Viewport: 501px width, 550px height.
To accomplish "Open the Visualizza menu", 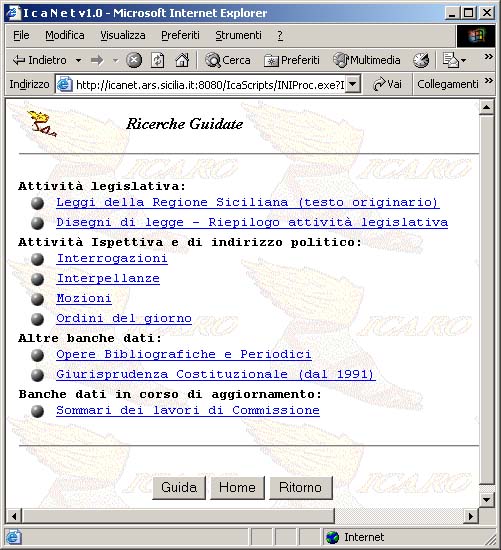I will click(123, 35).
